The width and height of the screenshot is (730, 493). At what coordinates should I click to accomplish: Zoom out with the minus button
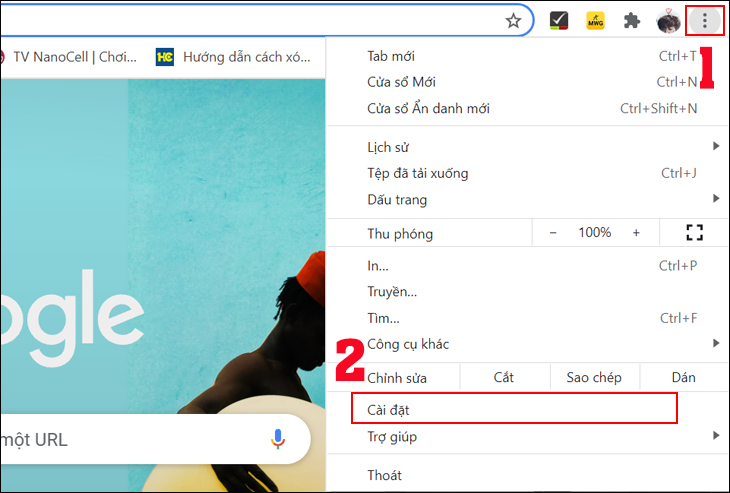click(553, 232)
